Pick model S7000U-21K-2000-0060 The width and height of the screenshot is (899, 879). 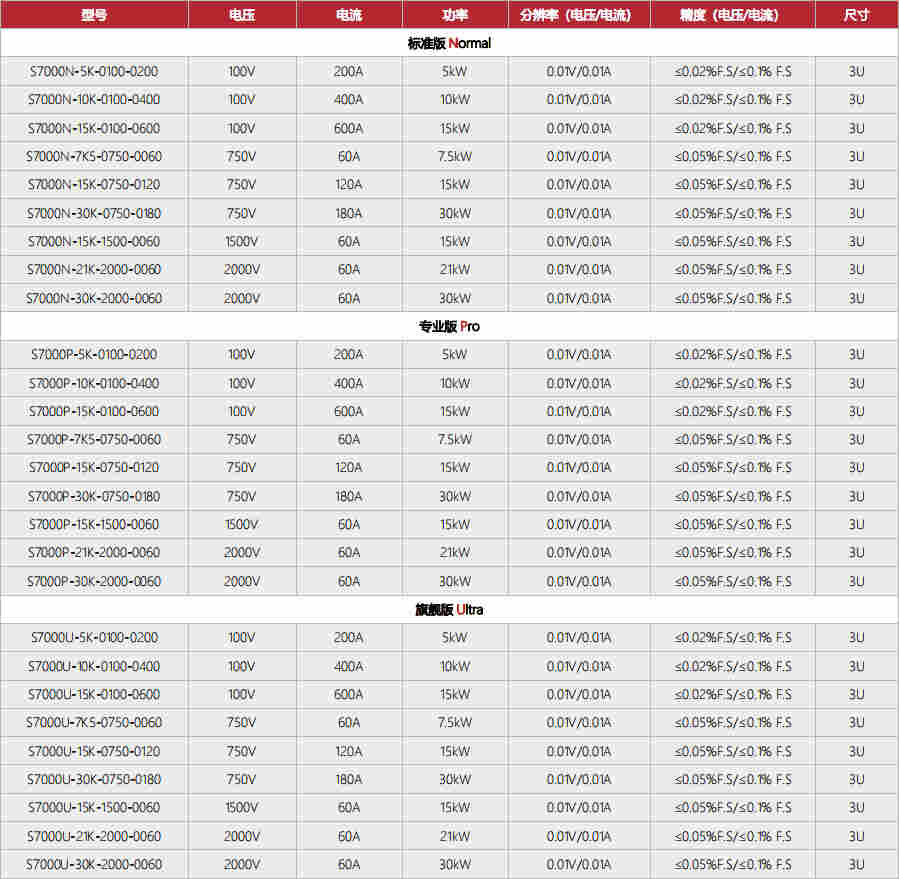[94, 836]
